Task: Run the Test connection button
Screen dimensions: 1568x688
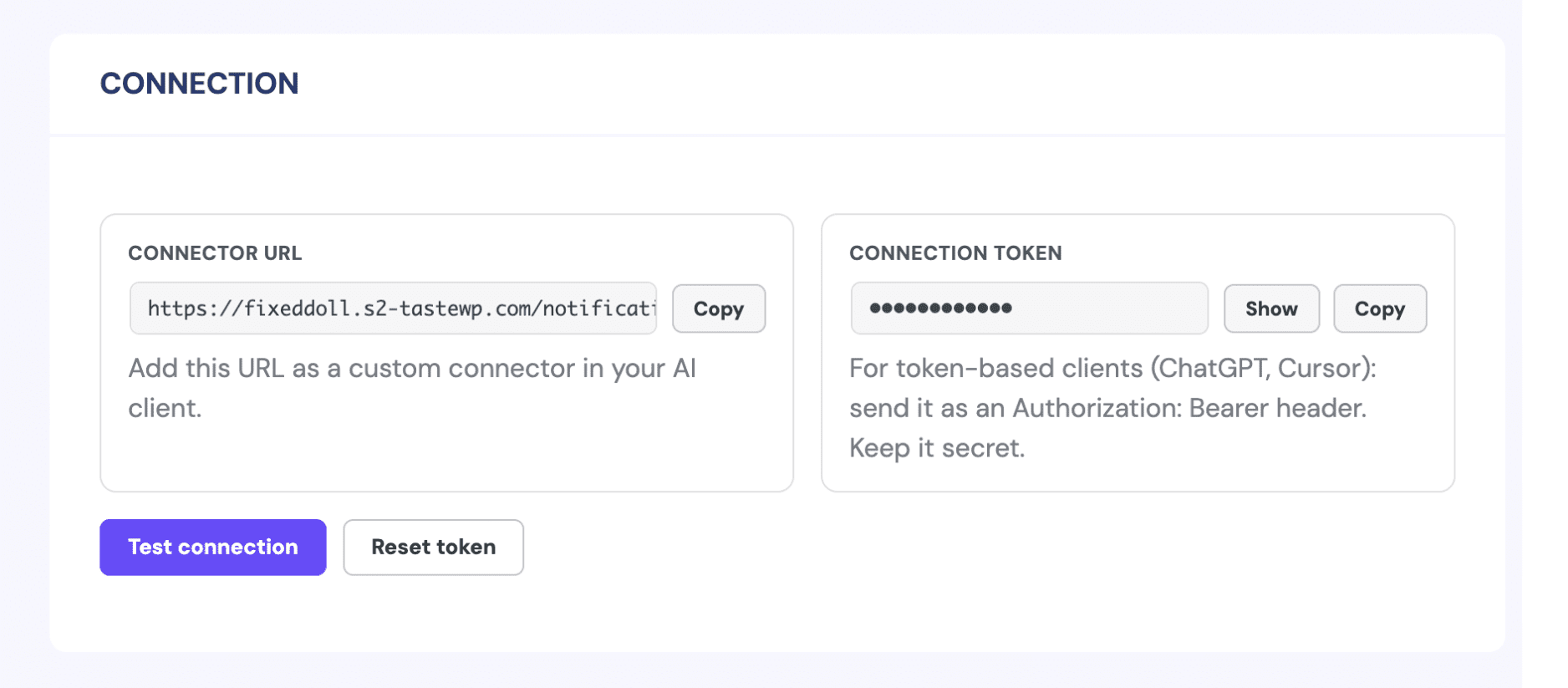Action: pyautogui.click(x=213, y=547)
